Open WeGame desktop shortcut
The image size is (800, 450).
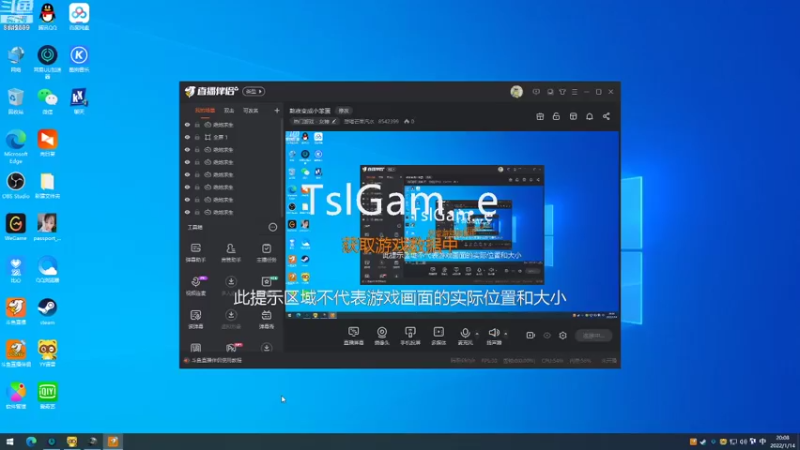point(16,228)
